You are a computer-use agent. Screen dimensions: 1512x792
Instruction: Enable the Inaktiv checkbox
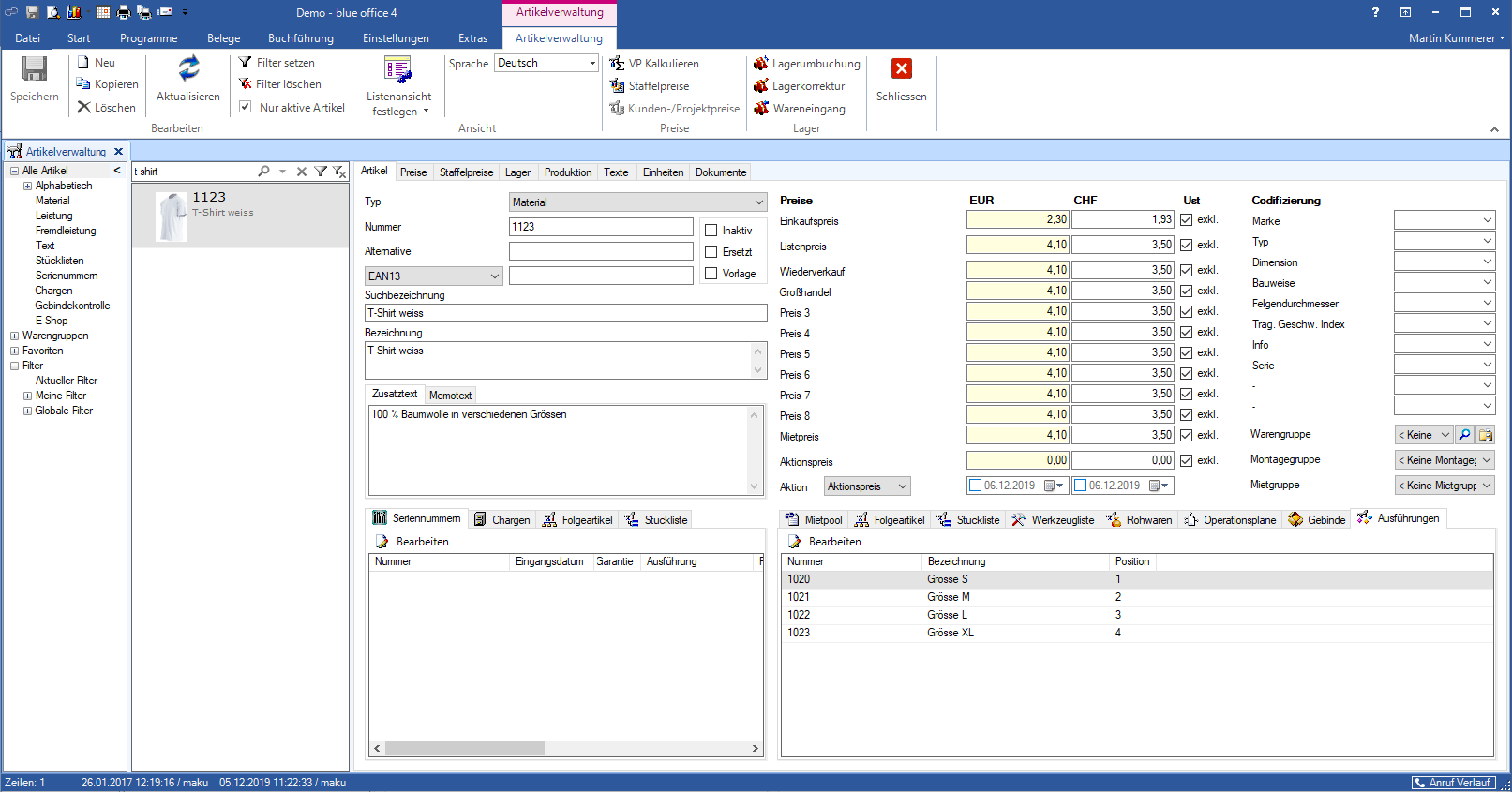click(711, 231)
